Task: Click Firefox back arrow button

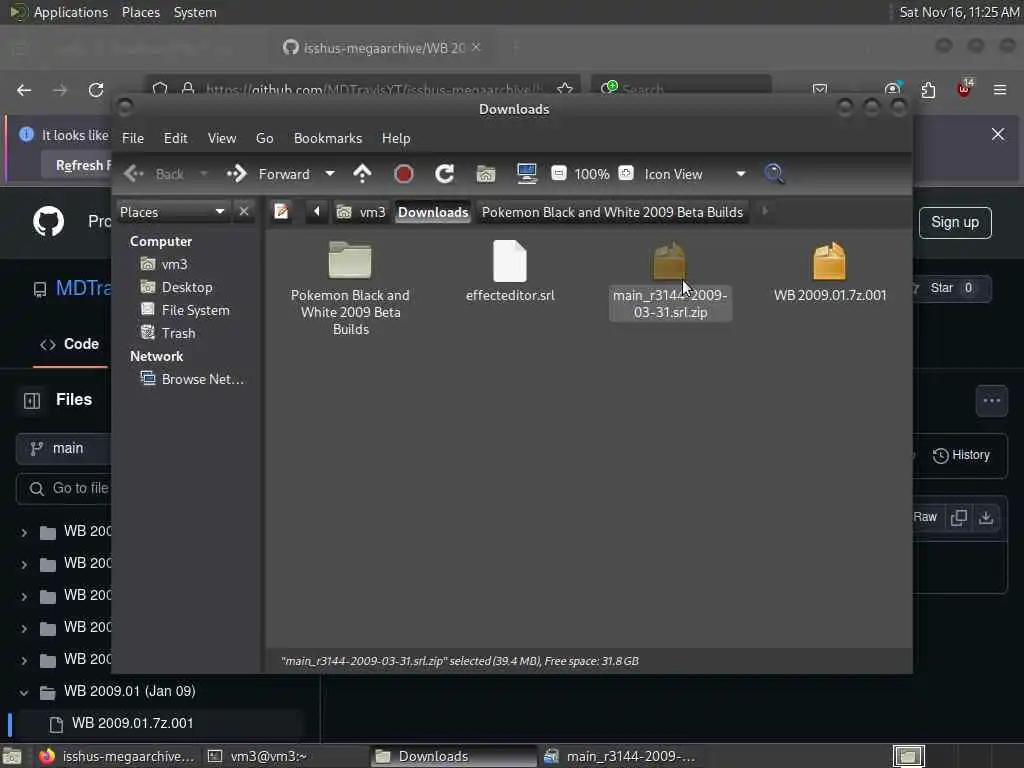Action: [24, 90]
